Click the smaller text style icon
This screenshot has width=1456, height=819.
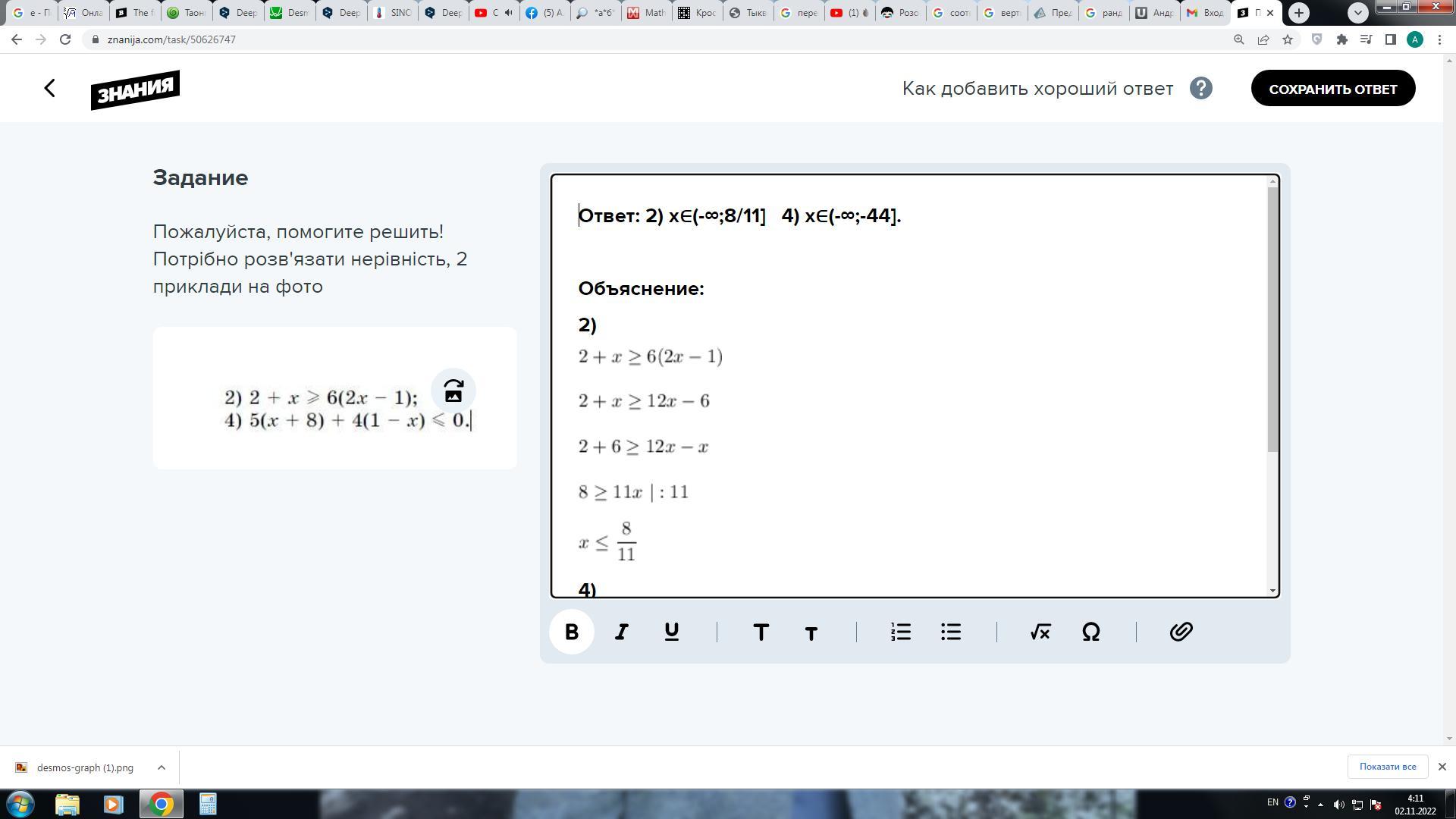[810, 631]
